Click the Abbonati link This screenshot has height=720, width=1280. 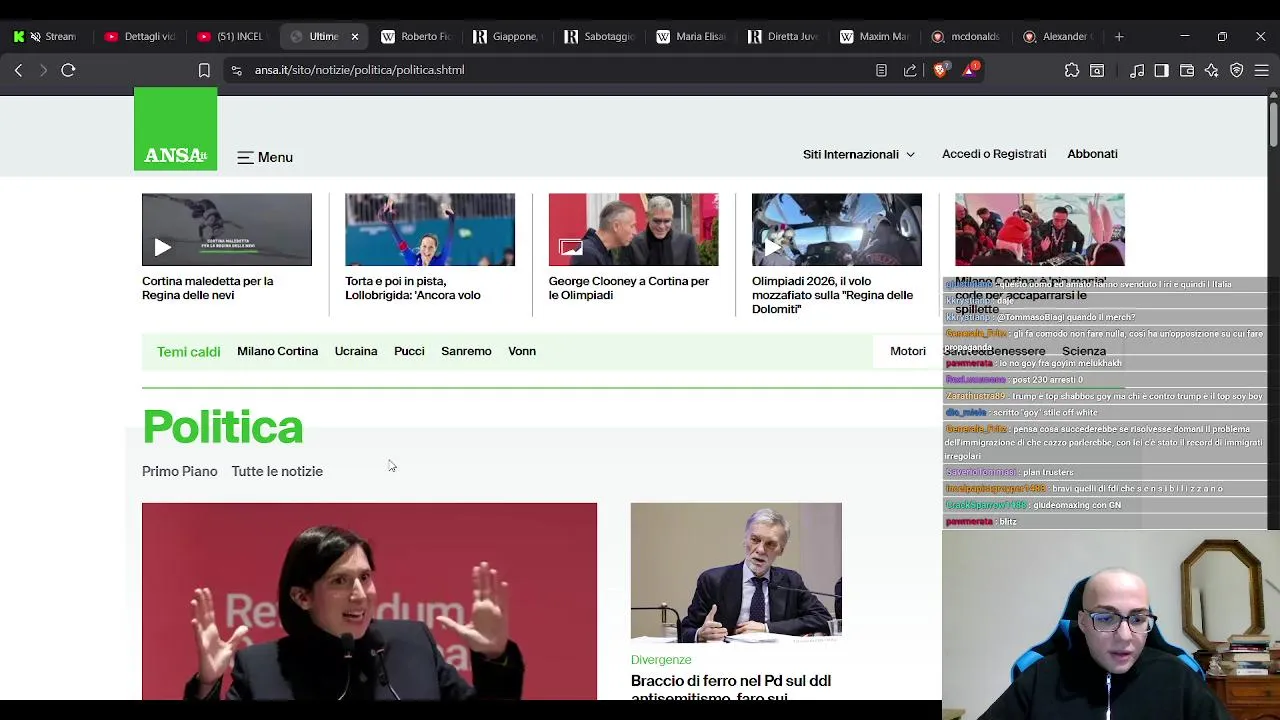(1092, 154)
